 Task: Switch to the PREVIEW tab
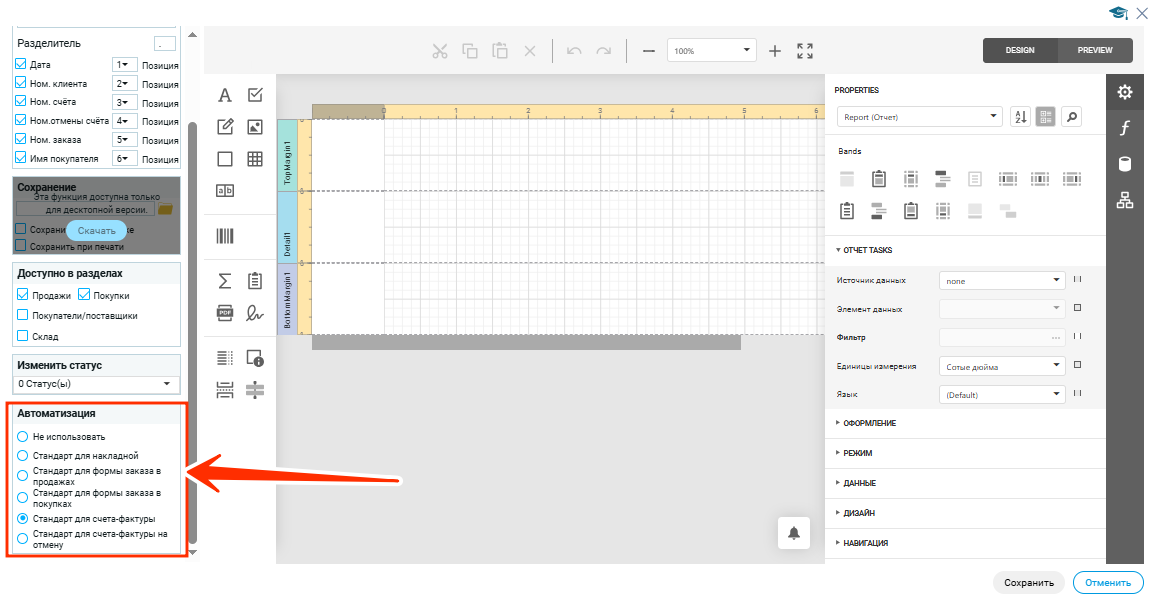[x=1095, y=50]
